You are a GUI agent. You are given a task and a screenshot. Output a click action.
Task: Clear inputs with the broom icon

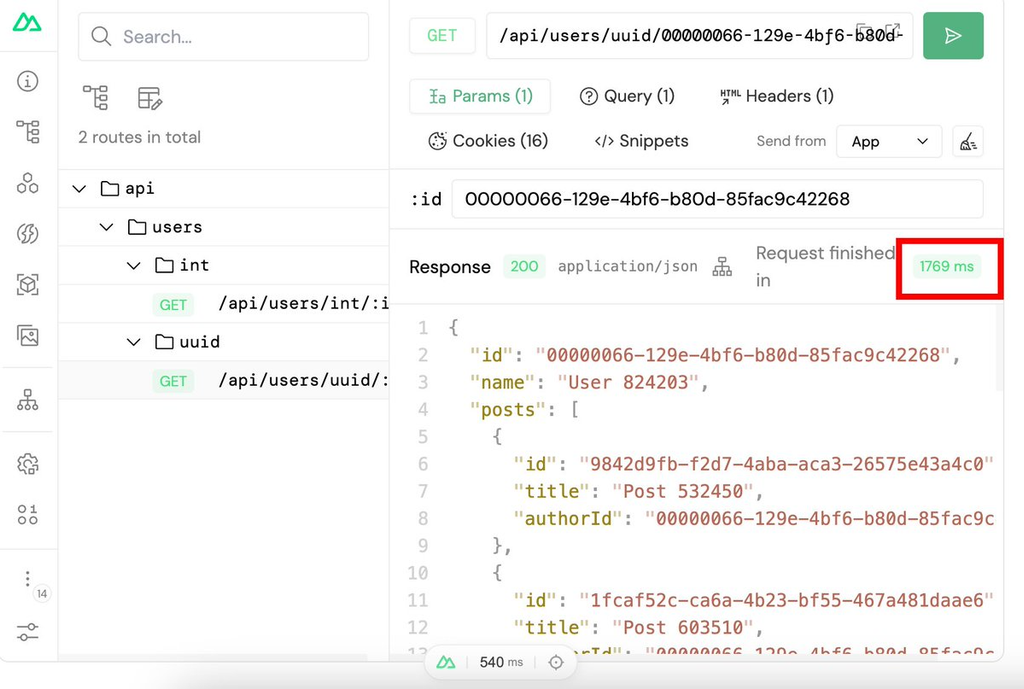968,142
